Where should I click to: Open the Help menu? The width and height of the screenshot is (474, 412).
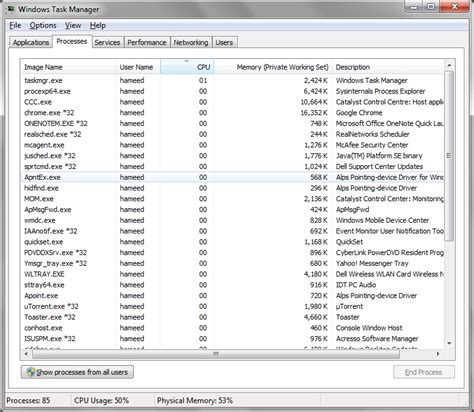[x=98, y=25]
